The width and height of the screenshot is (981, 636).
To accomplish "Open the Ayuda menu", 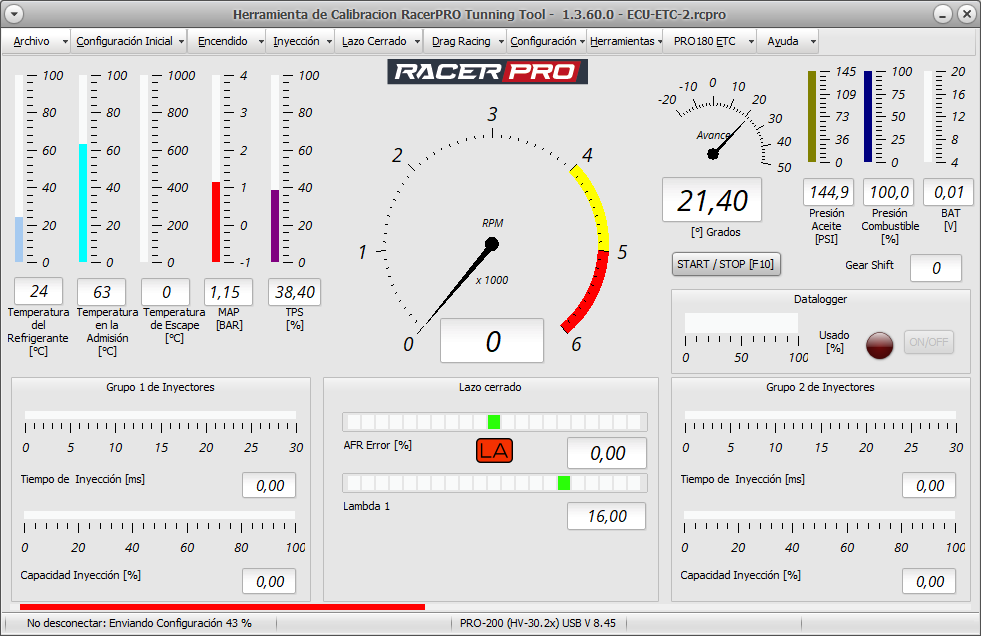I will [x=782, y=42].
